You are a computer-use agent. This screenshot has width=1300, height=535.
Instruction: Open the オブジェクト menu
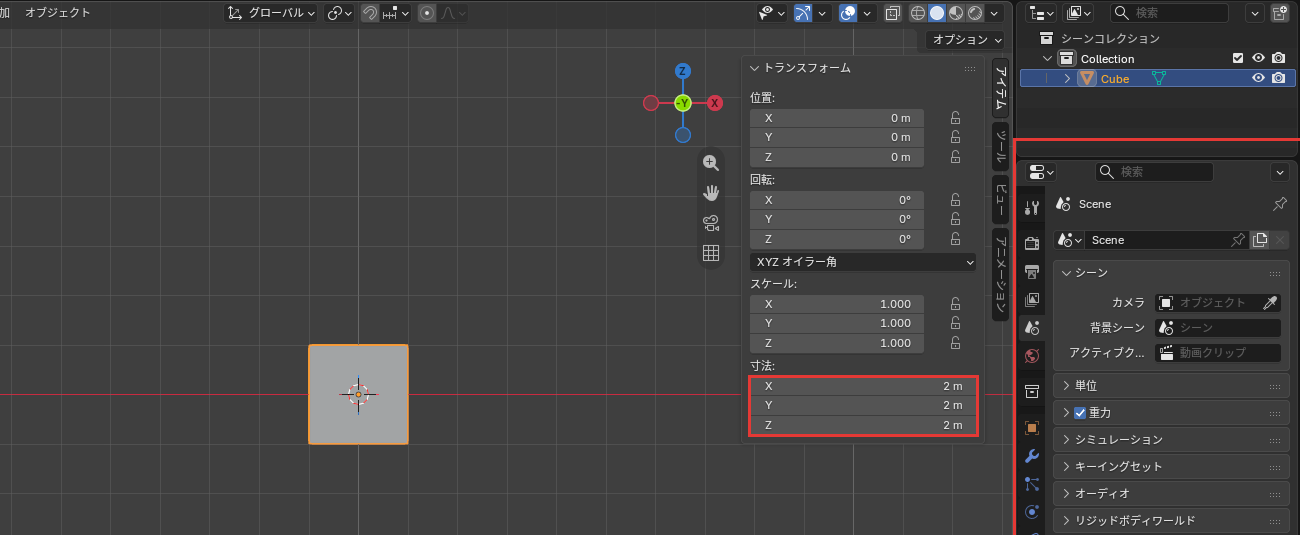57,13
